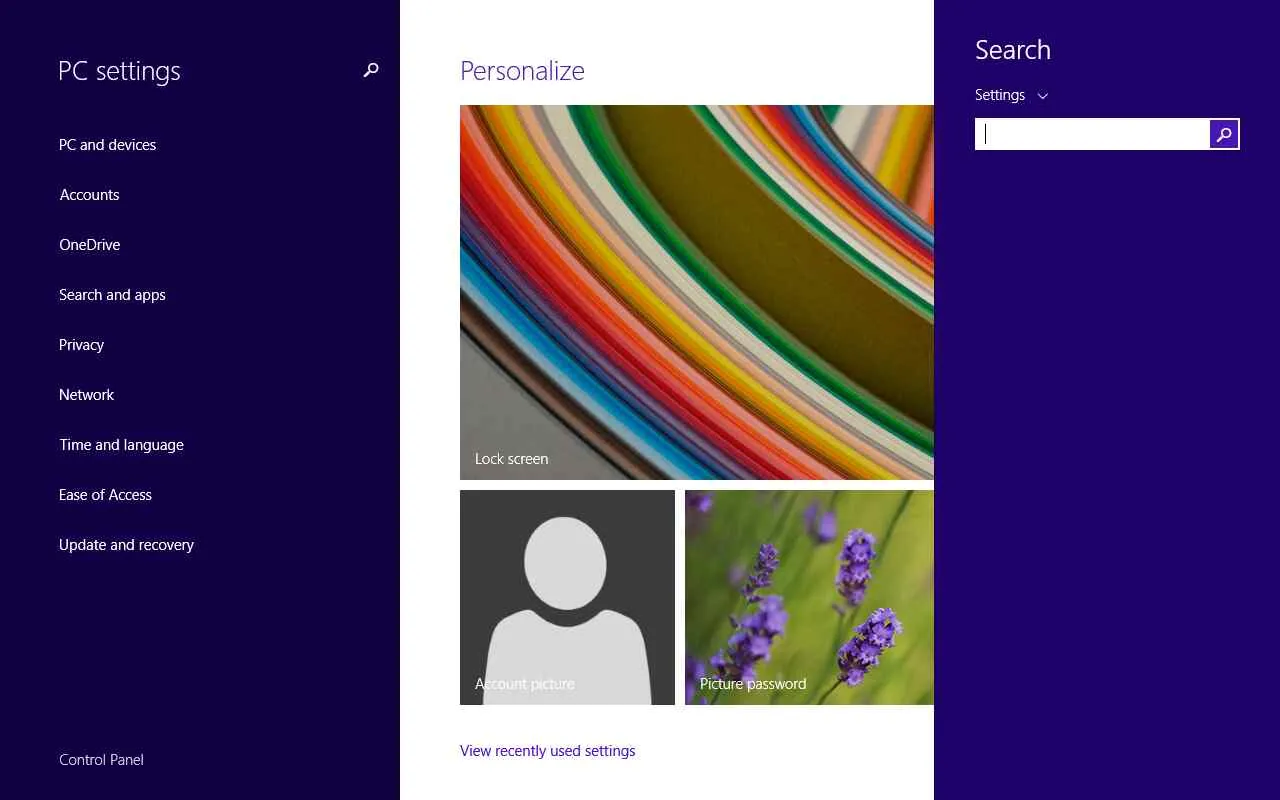The height and width of the screenshot is (800, 1280).
Task: Open Time and language settings
Action: 121,445
